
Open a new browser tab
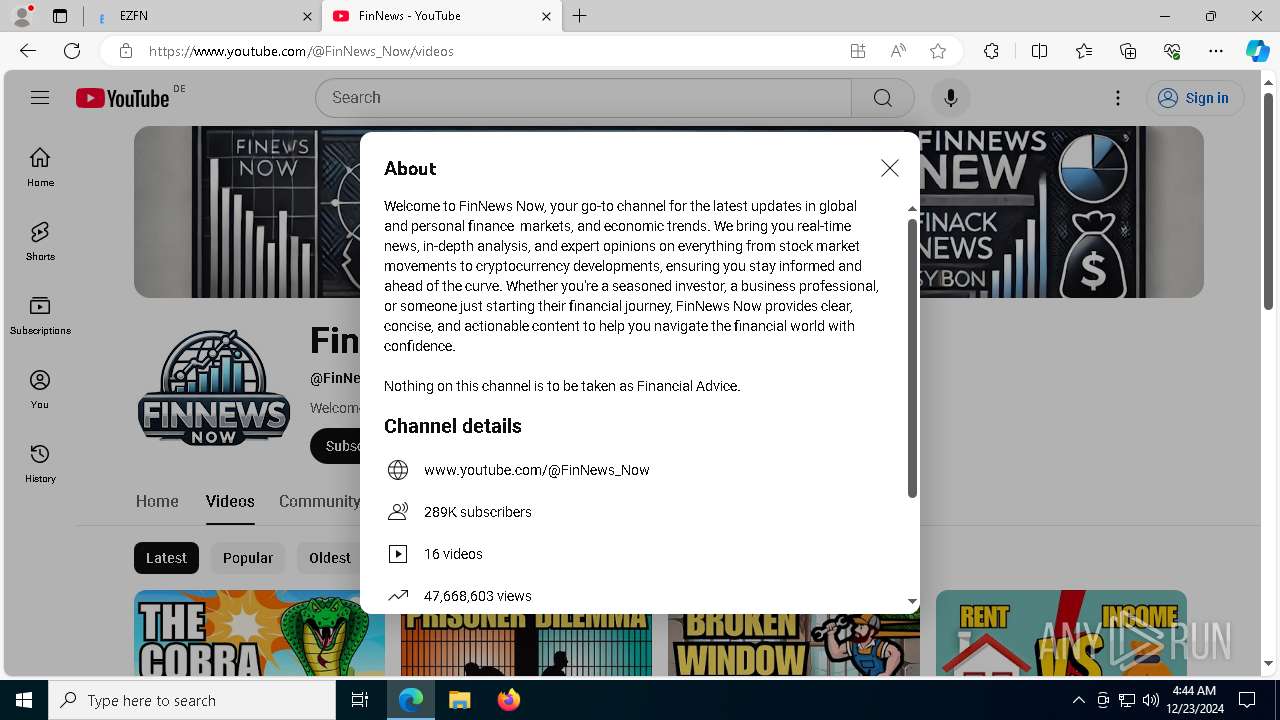580,16
